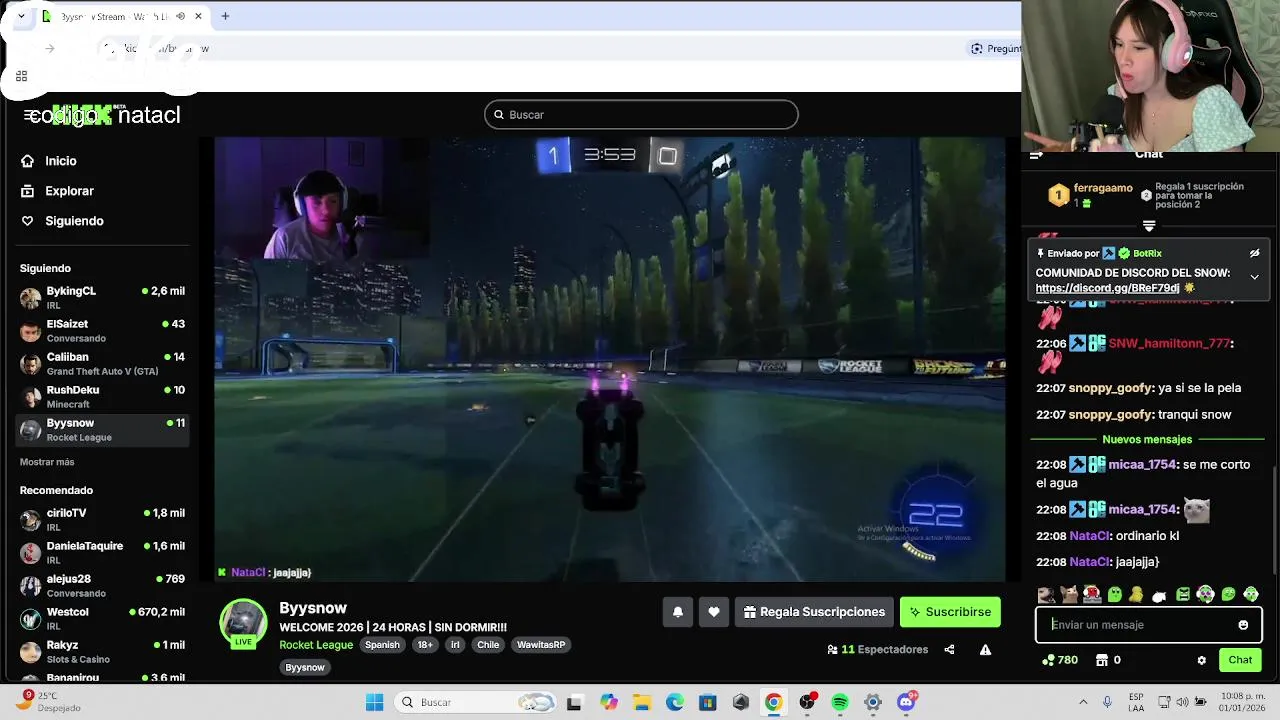The height and width of the screenshot is (720, 1280).
Task: Follow the channel with the heart icon
Action: (713, 612)
